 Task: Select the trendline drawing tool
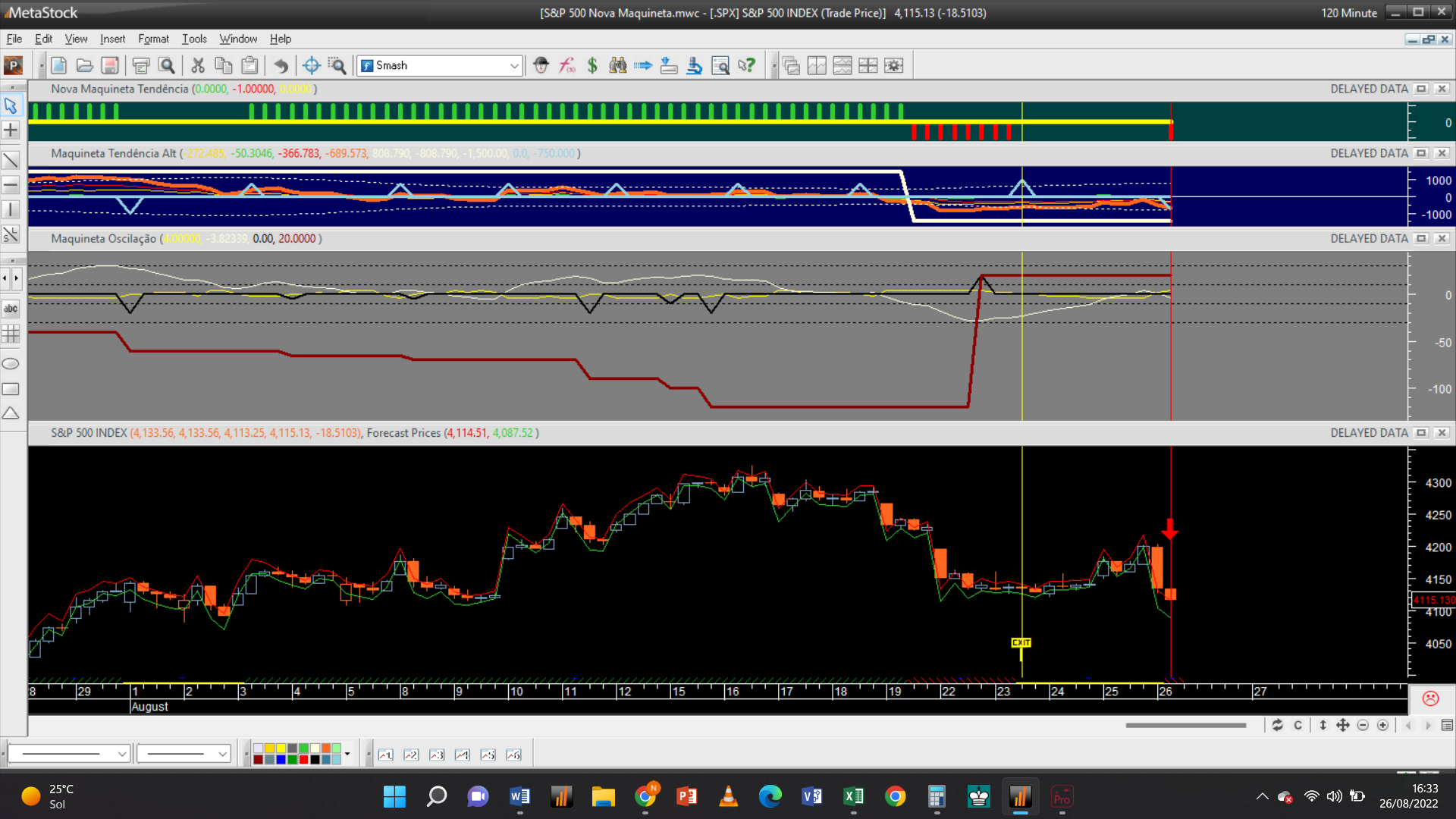[11, 160]
